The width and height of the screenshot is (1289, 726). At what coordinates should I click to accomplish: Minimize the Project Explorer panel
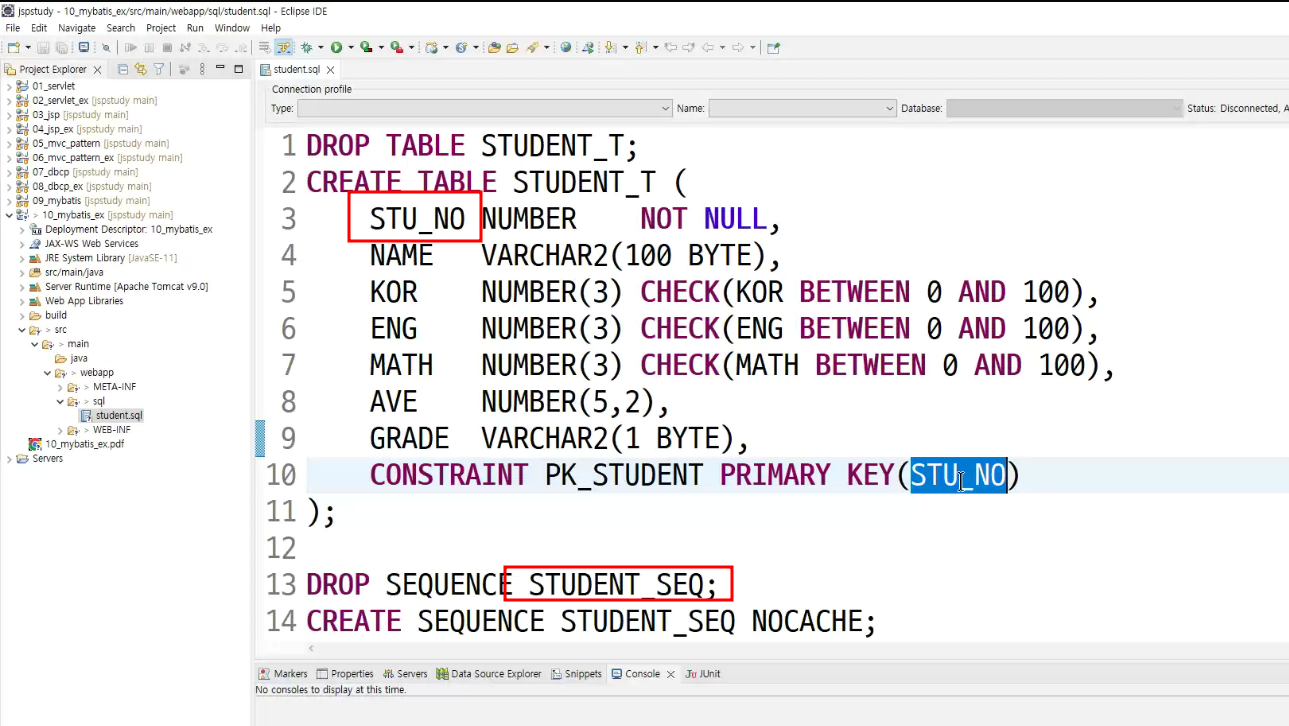219,69
